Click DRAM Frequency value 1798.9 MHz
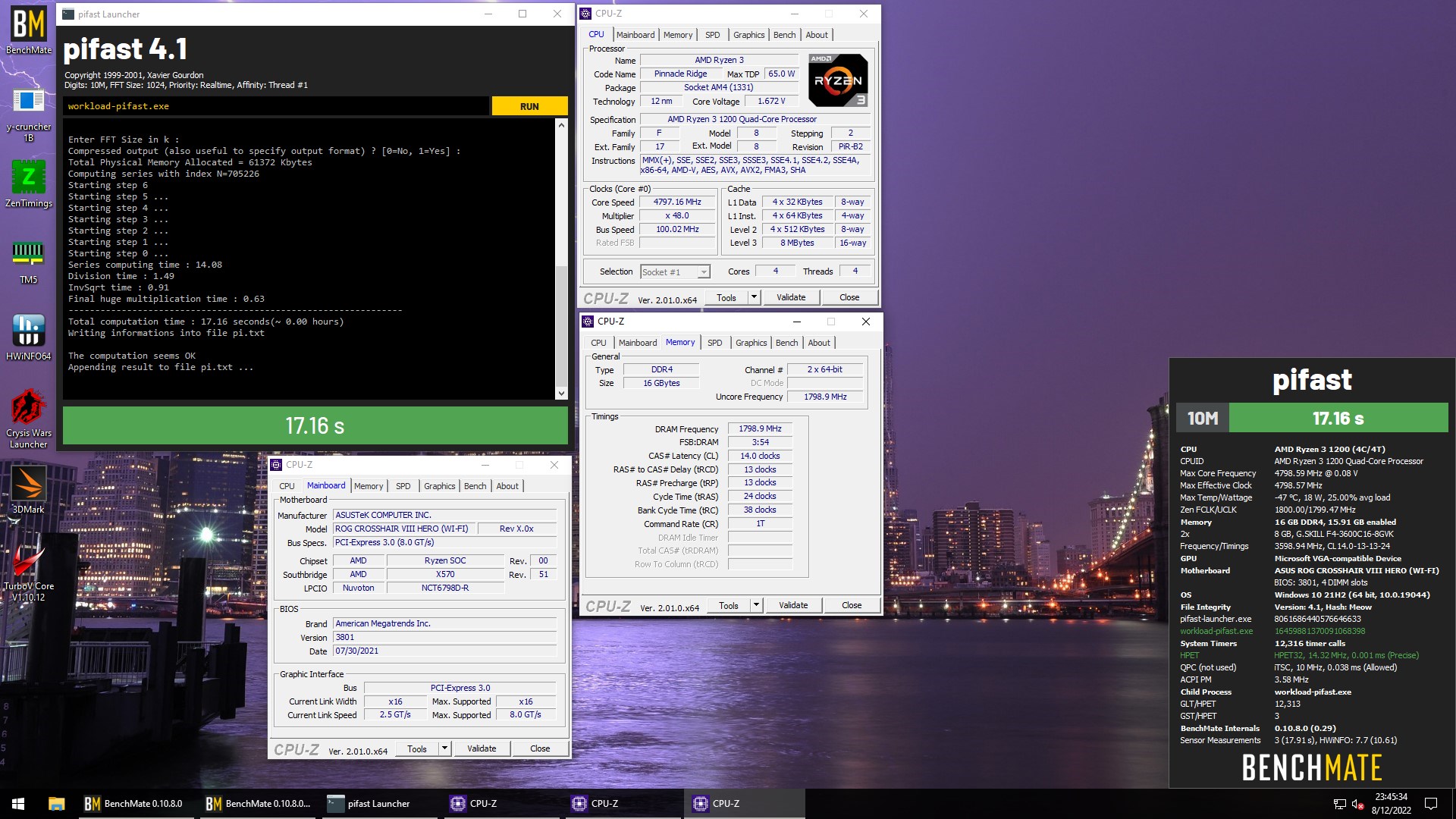Viewport: 1456px width, 819px height. (x=760, y=429)
